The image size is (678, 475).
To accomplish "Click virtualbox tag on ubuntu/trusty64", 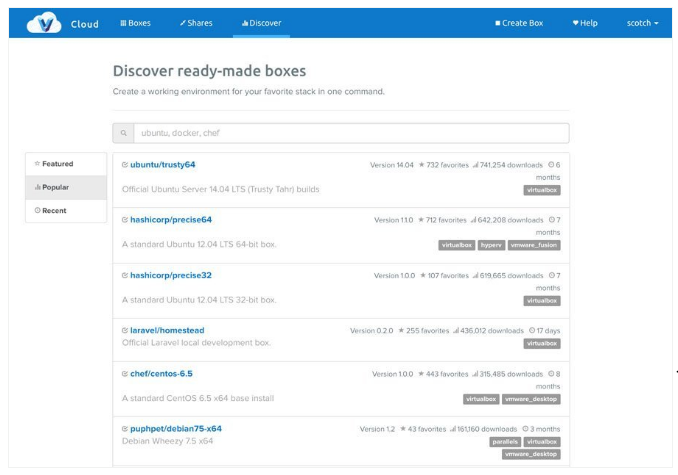I will point(542,190).
